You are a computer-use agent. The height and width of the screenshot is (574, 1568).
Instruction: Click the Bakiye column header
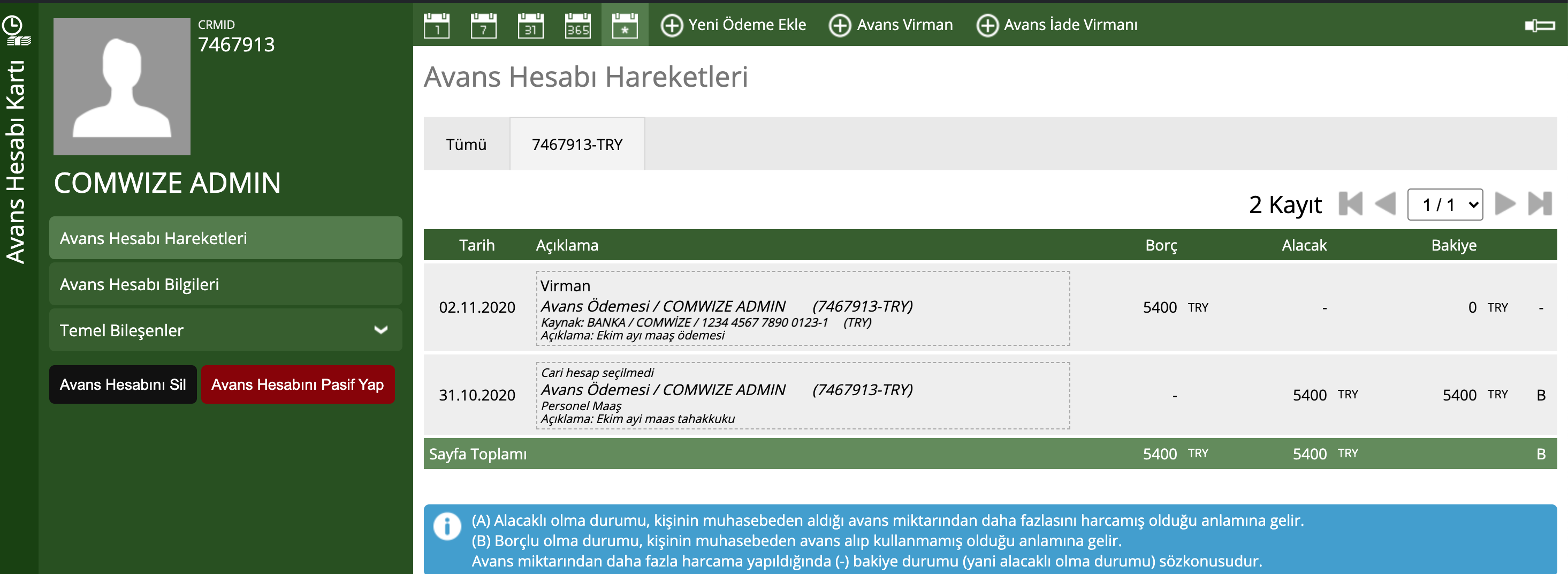(1453, 246)
